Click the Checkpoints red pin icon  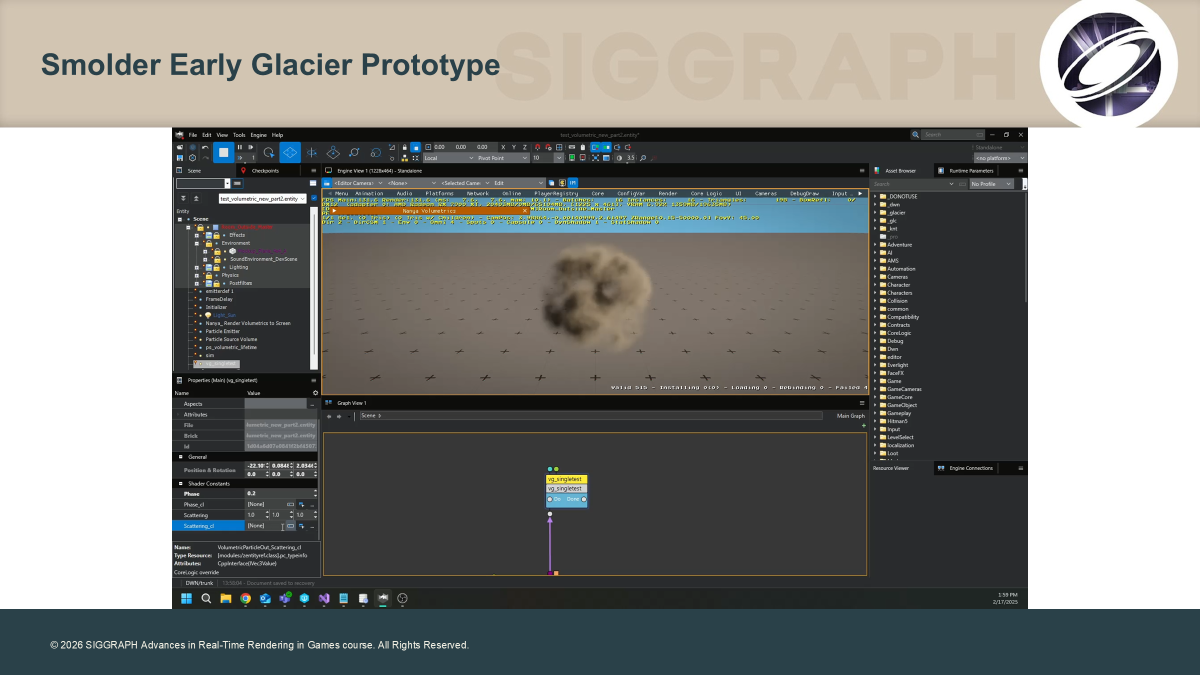tap(243, 171)
